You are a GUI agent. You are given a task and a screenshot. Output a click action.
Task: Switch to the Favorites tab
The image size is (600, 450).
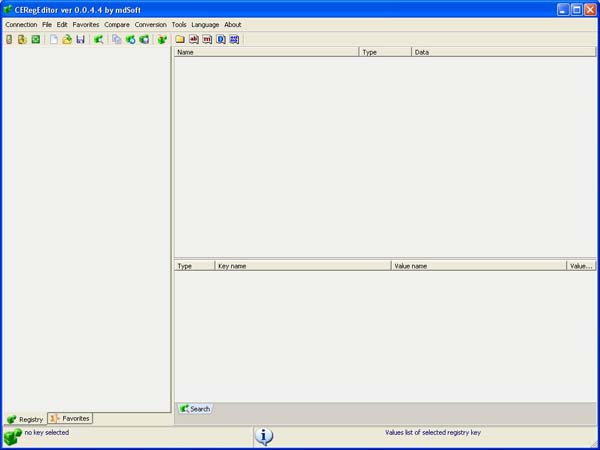tap(70, 418)
